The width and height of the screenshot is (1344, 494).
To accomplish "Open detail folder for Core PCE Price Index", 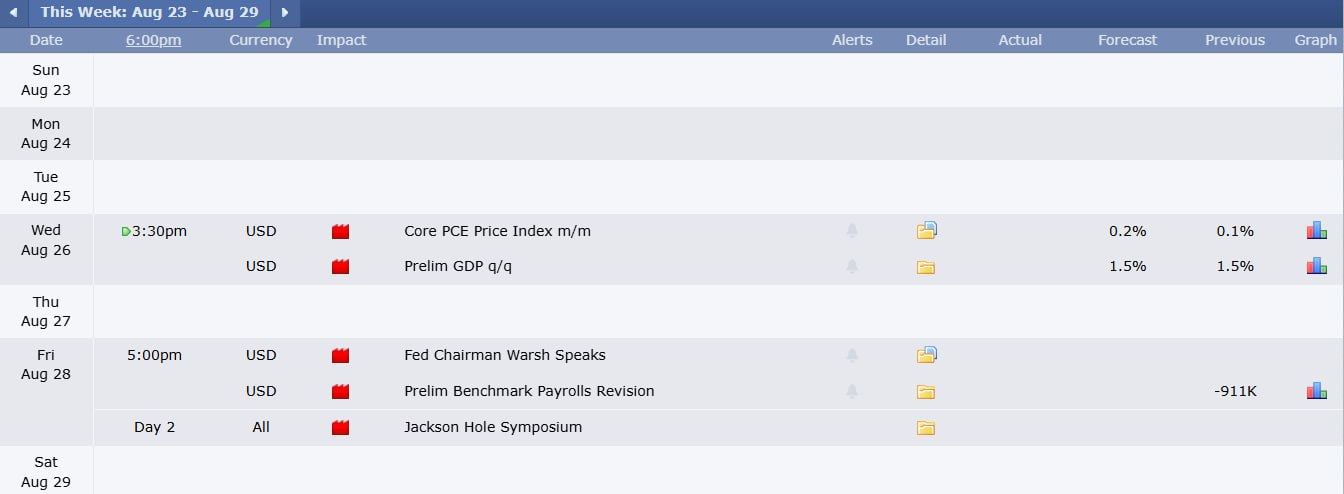I will click(926, 231).
